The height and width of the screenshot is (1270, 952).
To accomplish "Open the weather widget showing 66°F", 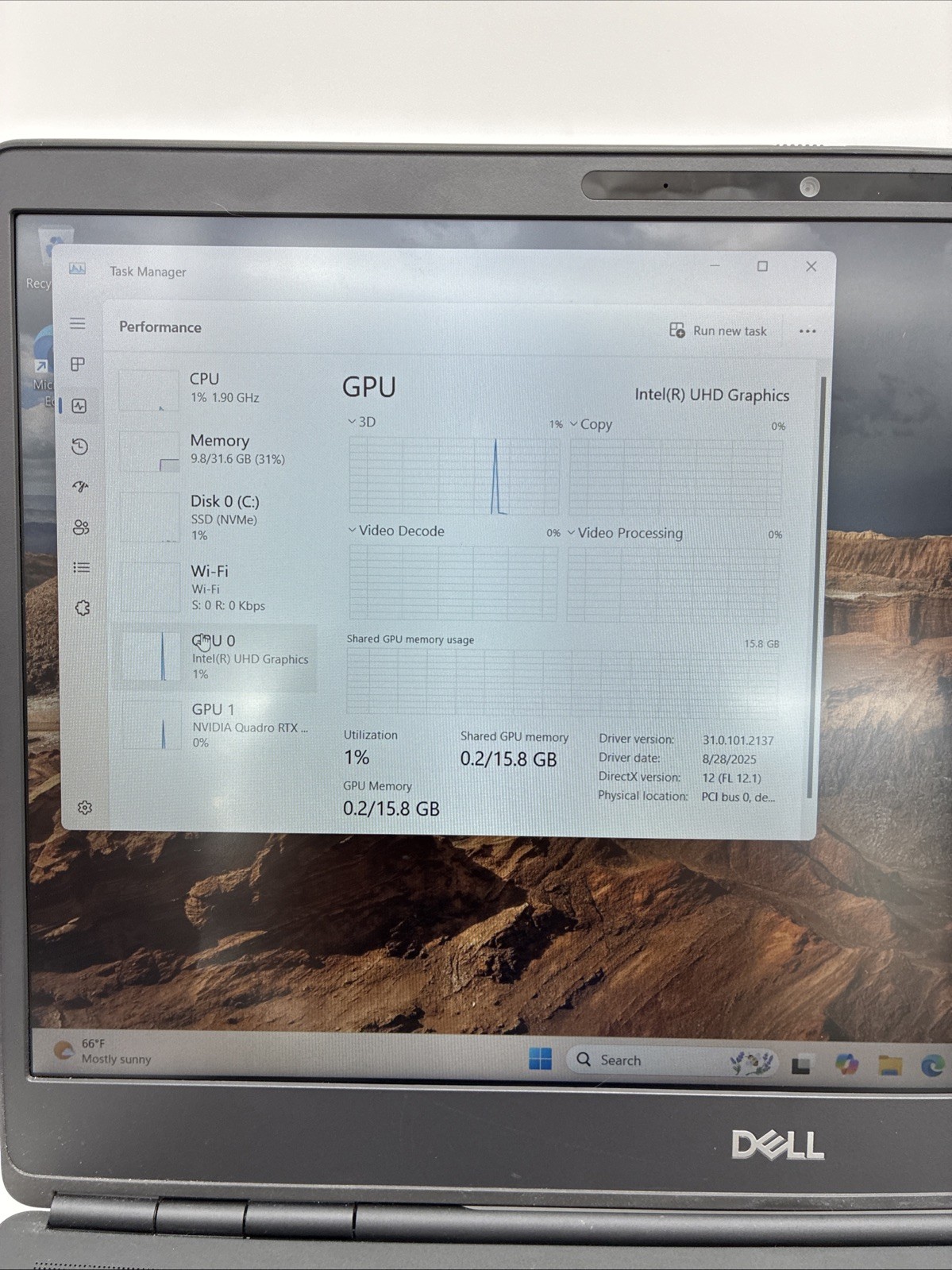I will click(x=102, y=1051).
